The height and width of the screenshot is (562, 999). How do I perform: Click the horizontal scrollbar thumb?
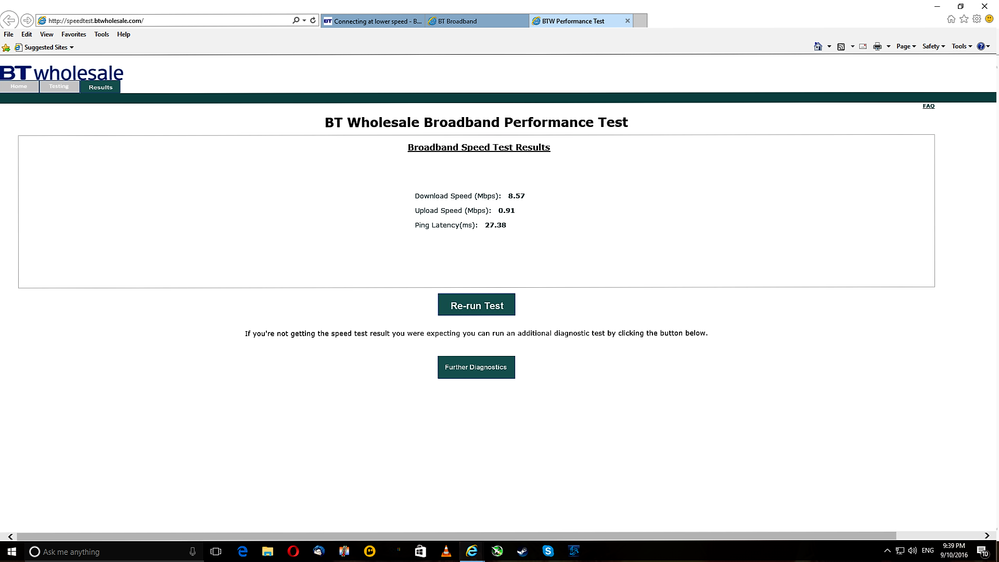pos(456,536)
